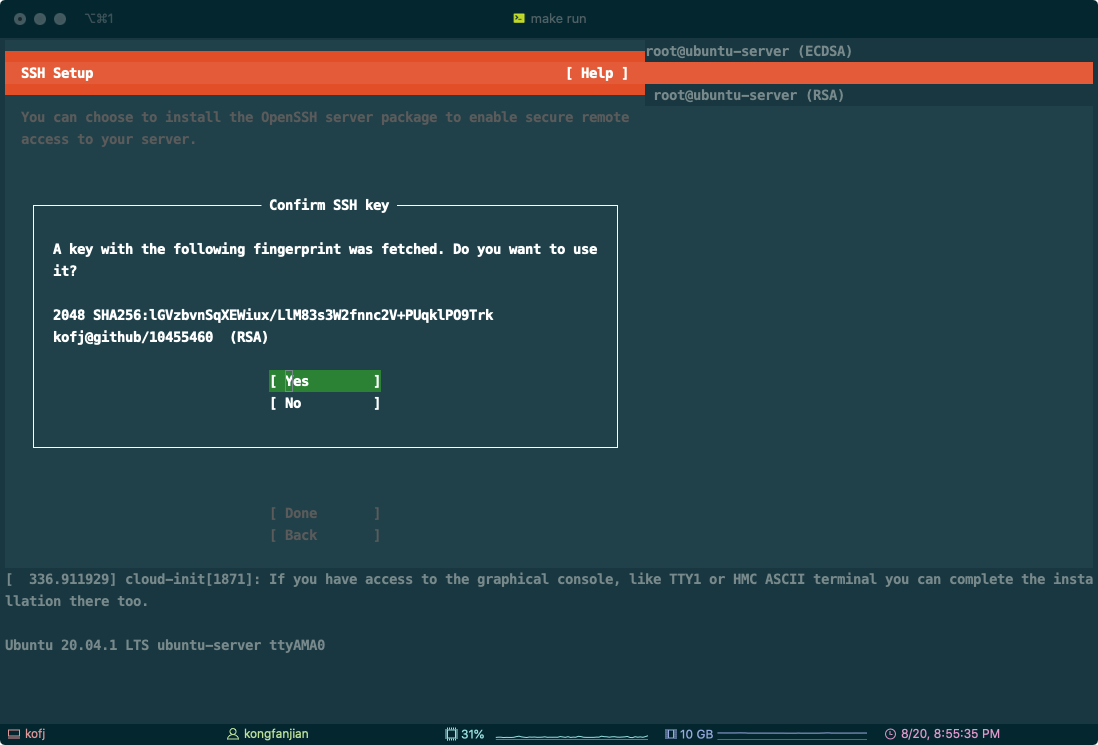Click the root@ubuntu-server (ECDSA) line
This screenshot has height=745, width=1098.
[749, 51]
